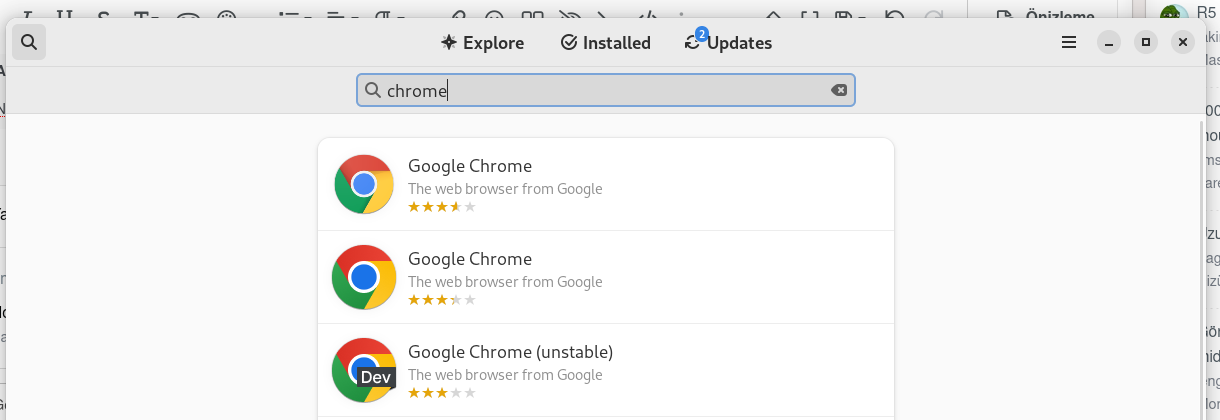Clear the search text with the backspace icon
This screenshot has width=1220, height=420.
tap(839, 91)
